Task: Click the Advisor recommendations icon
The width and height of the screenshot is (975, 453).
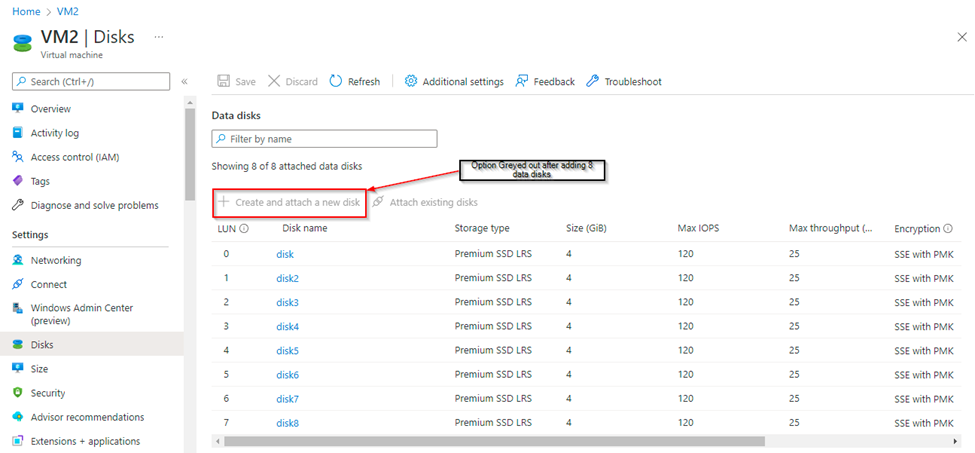Action: click(x=18, y=417)
